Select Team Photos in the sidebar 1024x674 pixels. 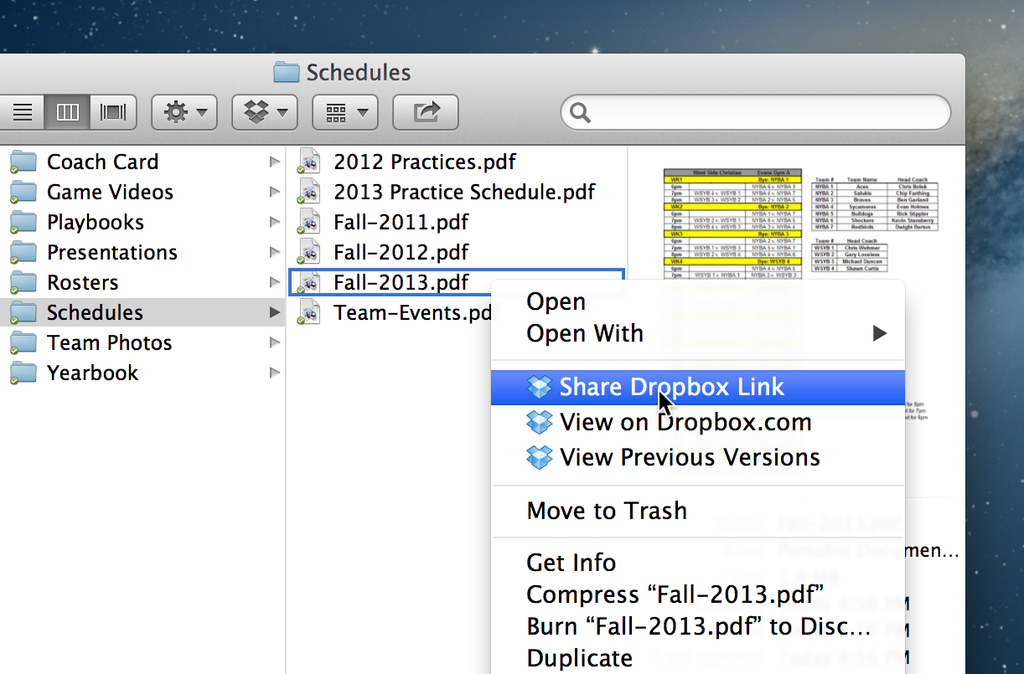(x=110, y=343)
